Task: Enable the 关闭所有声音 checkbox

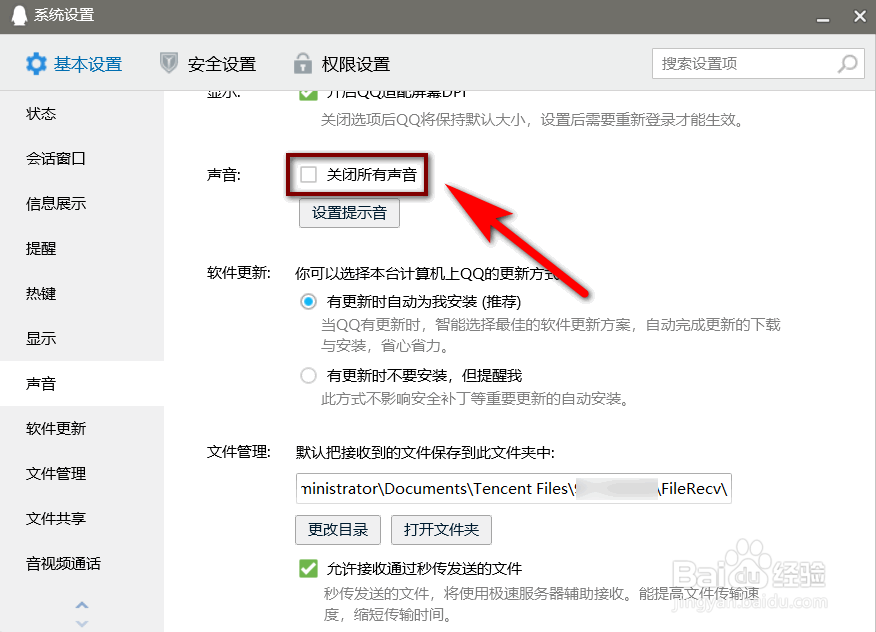Action: (x=308, y=174)
